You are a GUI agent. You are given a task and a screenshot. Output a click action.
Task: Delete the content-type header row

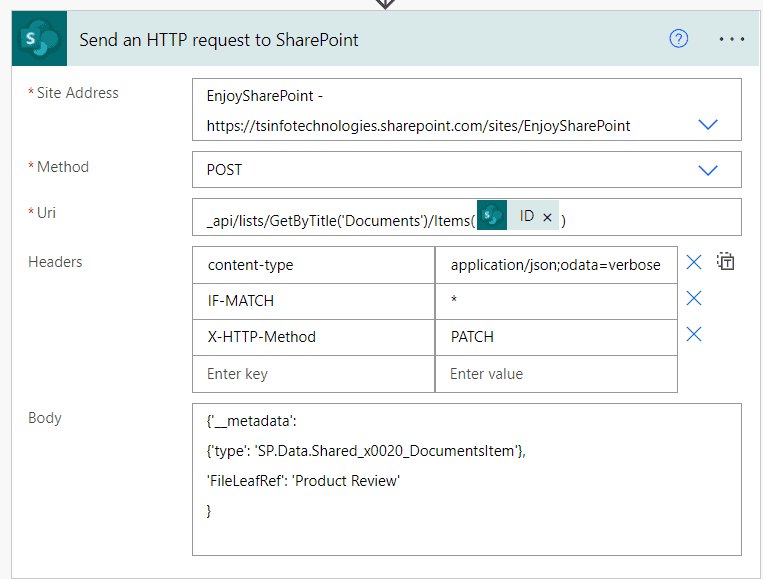693,262
